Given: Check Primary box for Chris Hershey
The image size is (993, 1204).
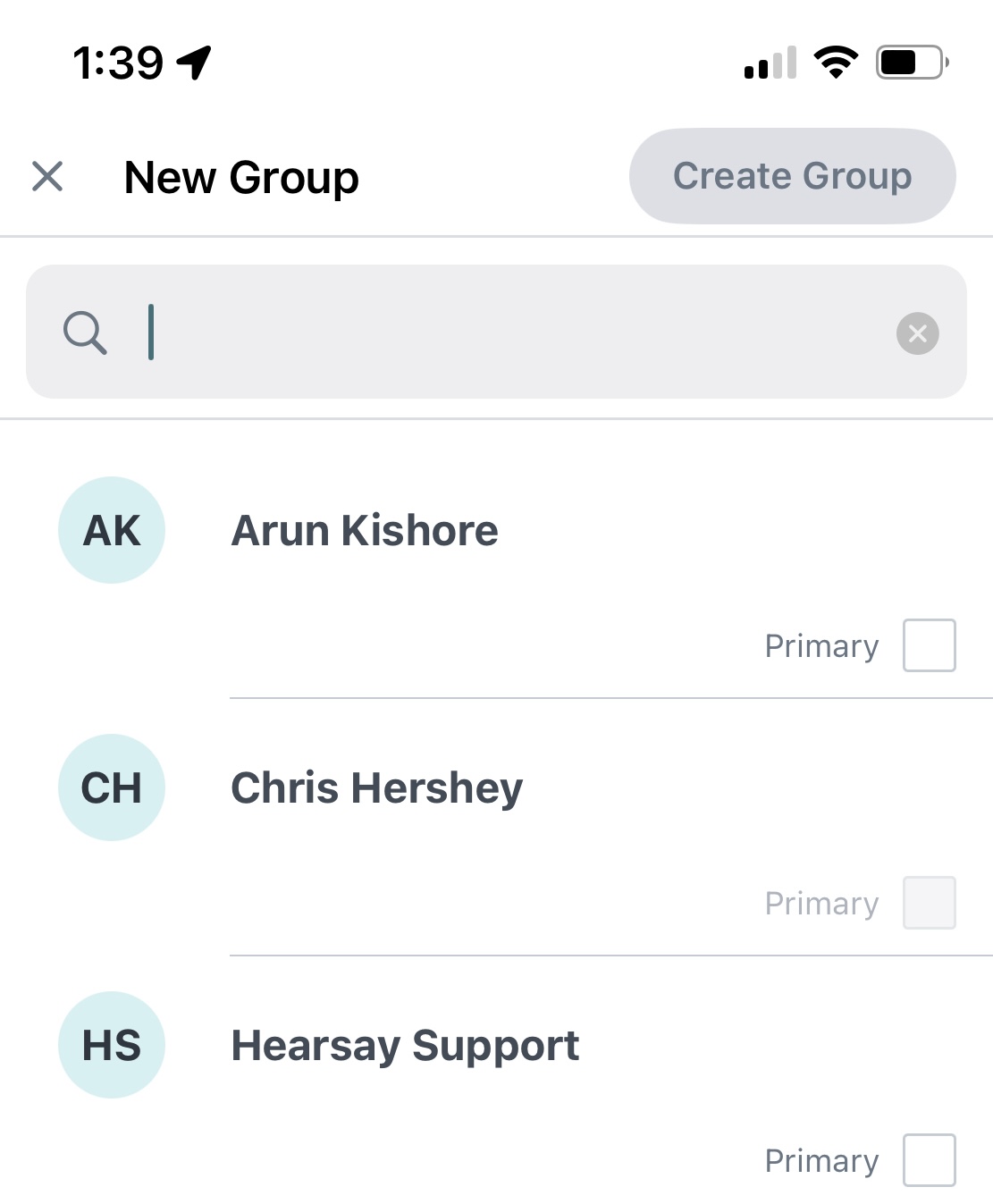Looking at the screenshot, I should tap(929, 903).
